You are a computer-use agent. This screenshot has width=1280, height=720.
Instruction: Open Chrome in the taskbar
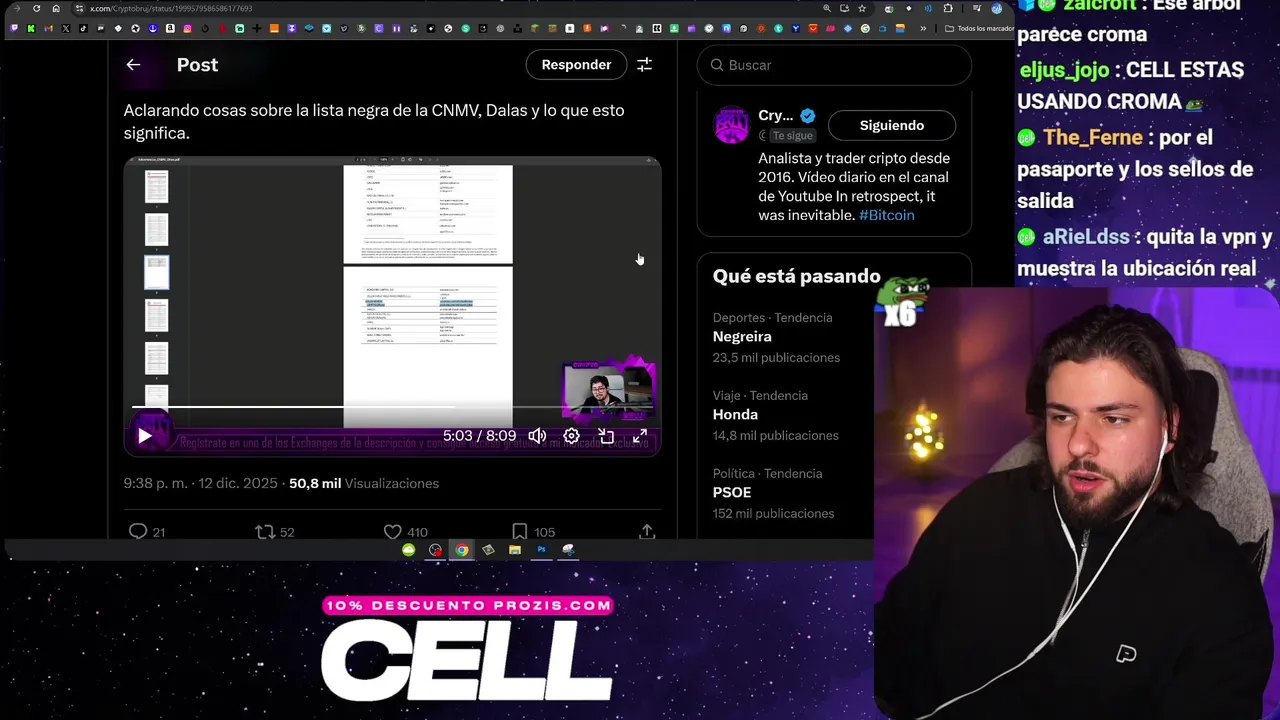click(461, 550)
